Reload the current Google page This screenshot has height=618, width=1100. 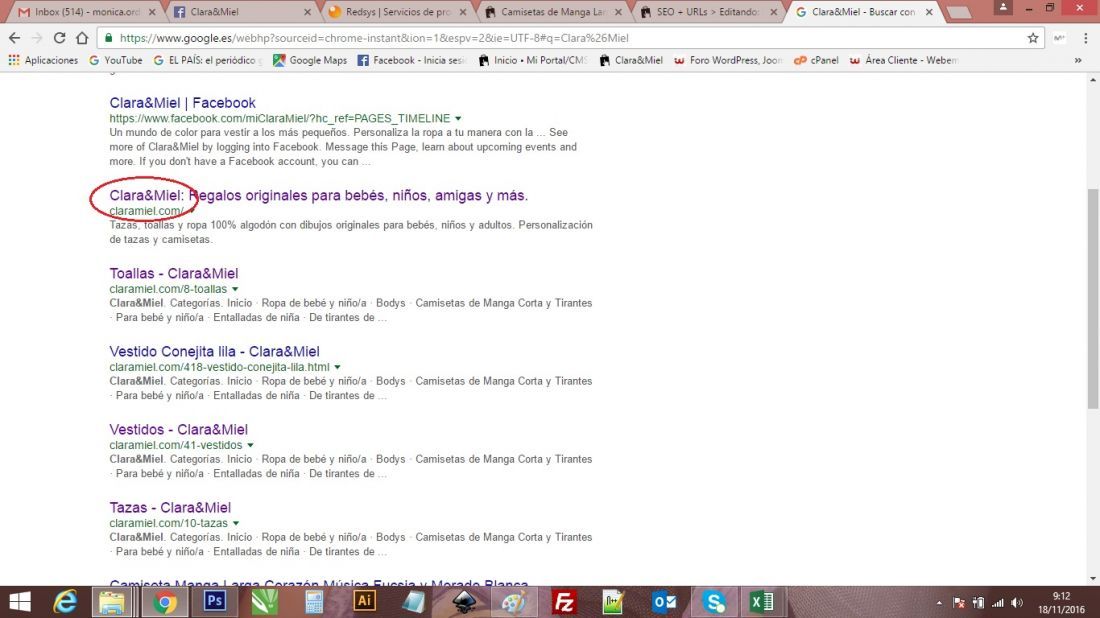[x=60, y=38]
